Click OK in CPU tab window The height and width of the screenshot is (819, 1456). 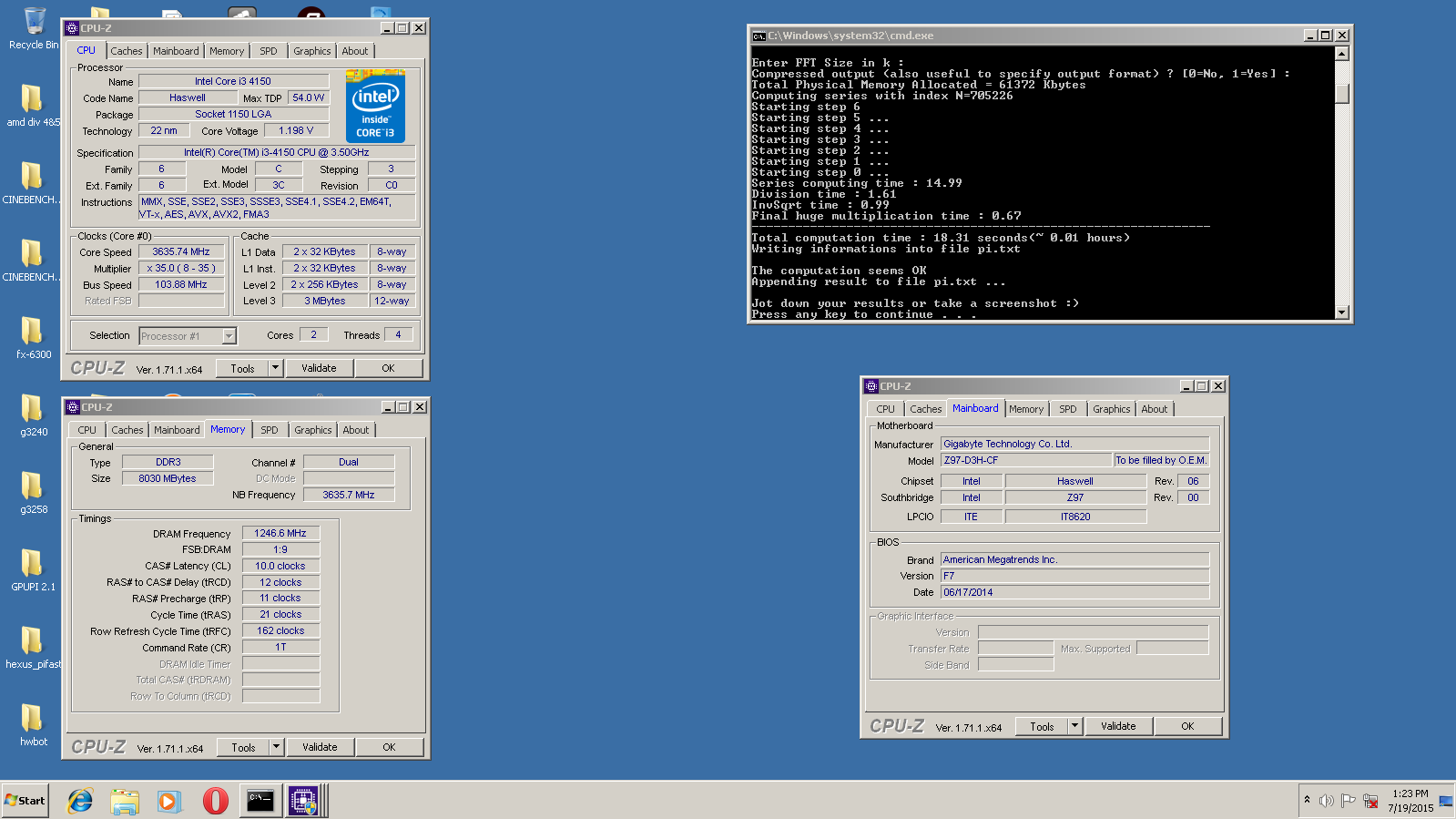389,368
